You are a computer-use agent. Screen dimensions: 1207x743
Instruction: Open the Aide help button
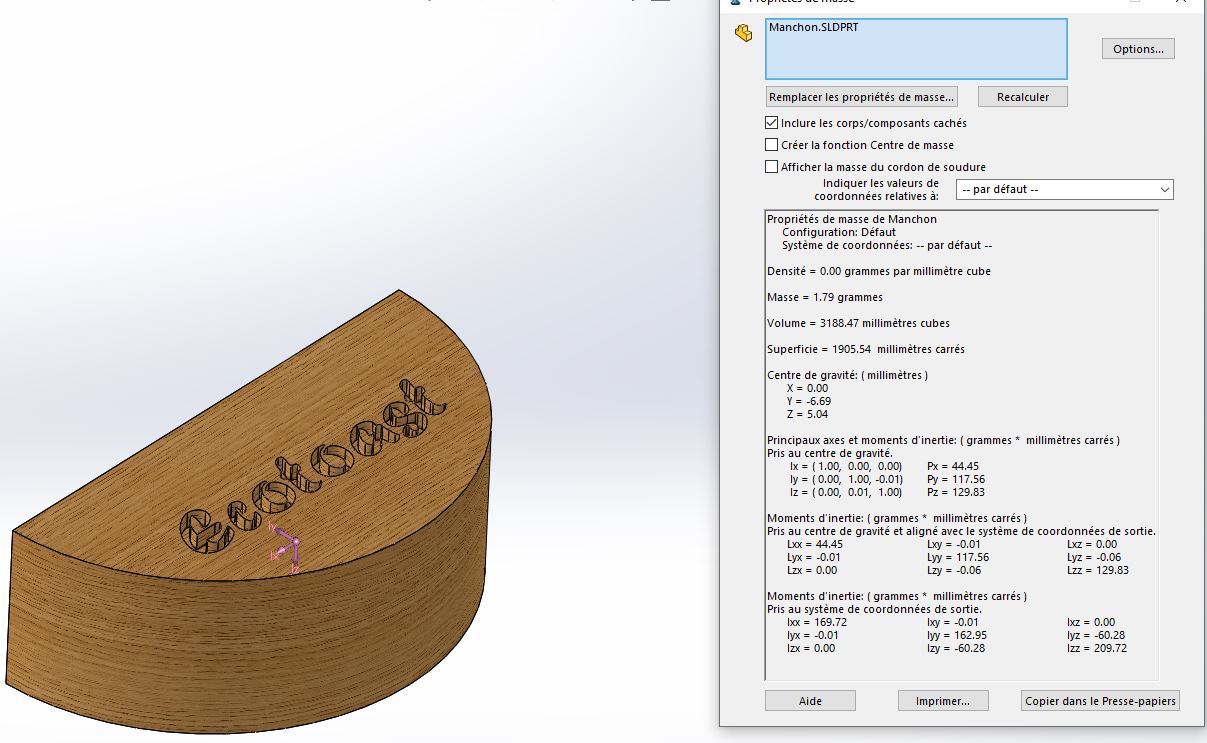pyautogui.click(x=810, y=701)
